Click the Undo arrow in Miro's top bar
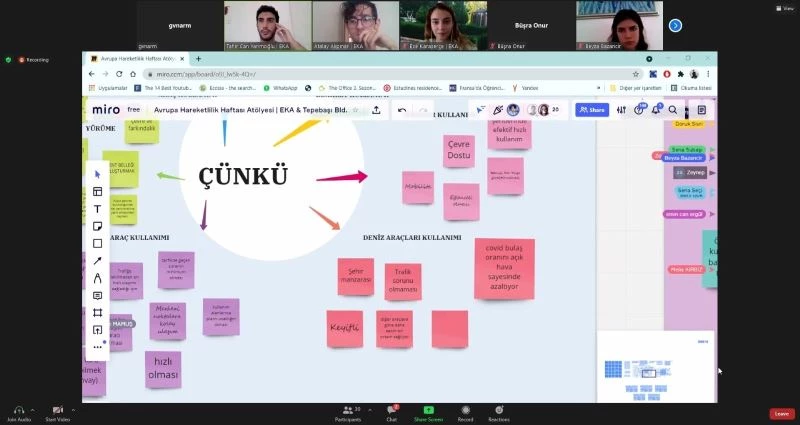Image resolution: width=800 pixels, height=425 pixels. click(x=402, y=110)
